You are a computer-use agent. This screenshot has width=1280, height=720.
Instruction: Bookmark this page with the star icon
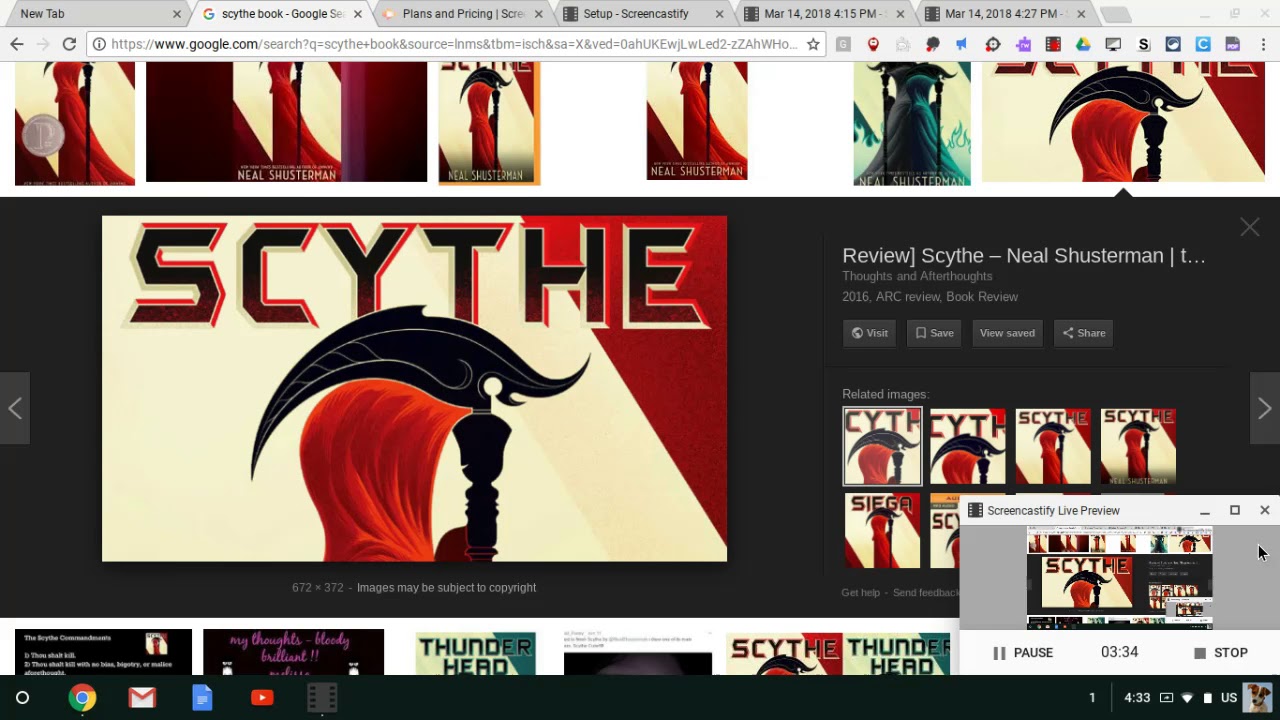coord(813,44)
